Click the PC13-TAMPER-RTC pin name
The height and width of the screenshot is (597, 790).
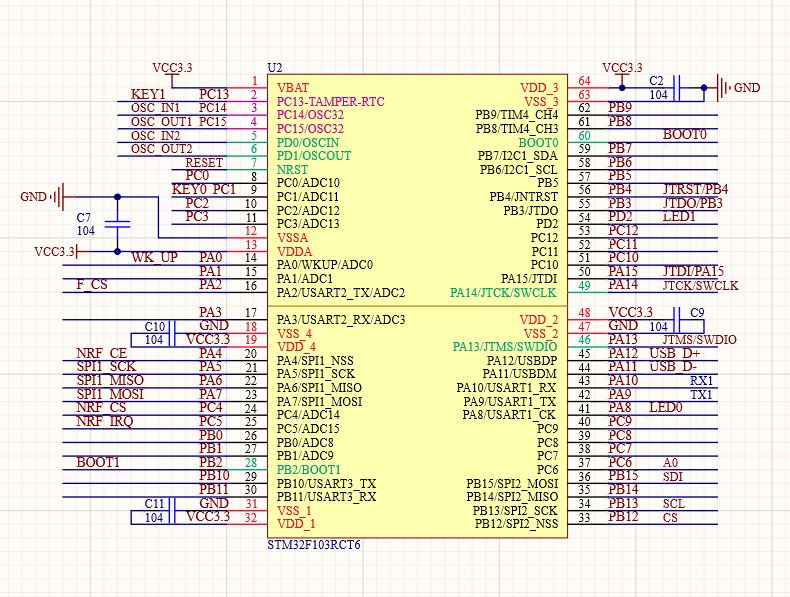331,101
